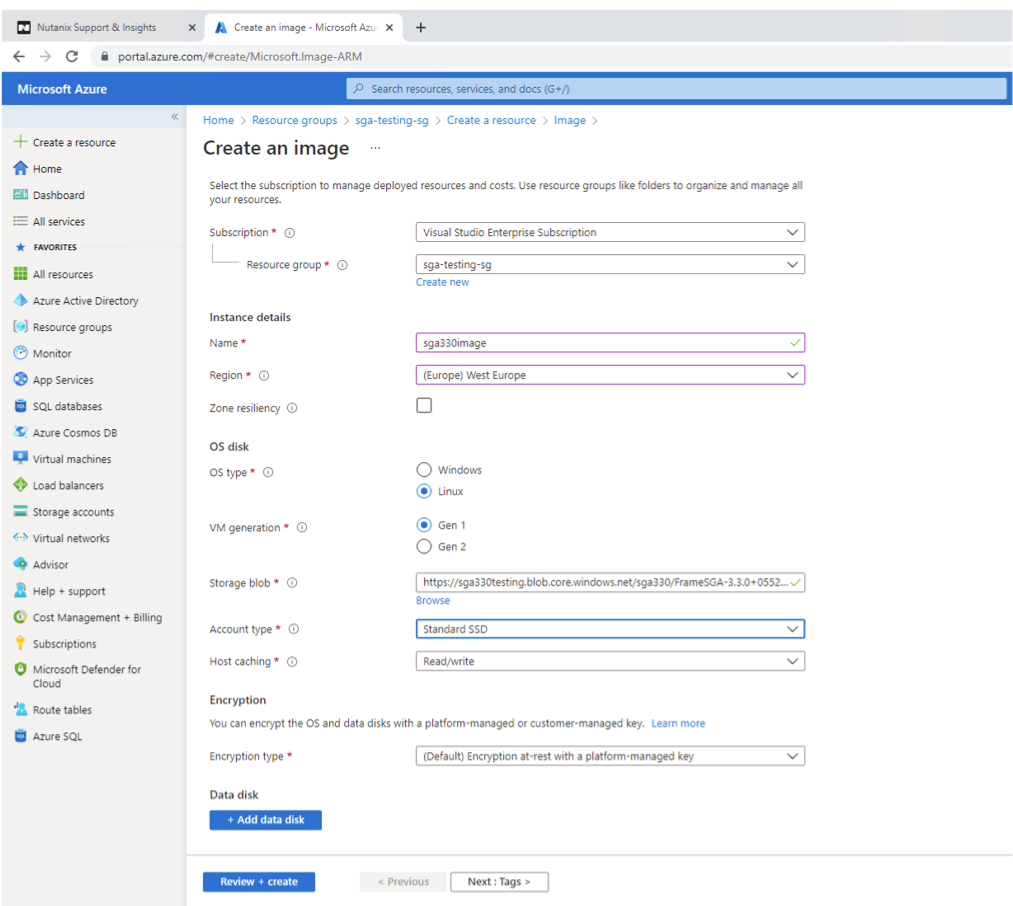Open SQL databases icon in sidebar
The width and height of the screenshot is (1013, 906).
21,406
